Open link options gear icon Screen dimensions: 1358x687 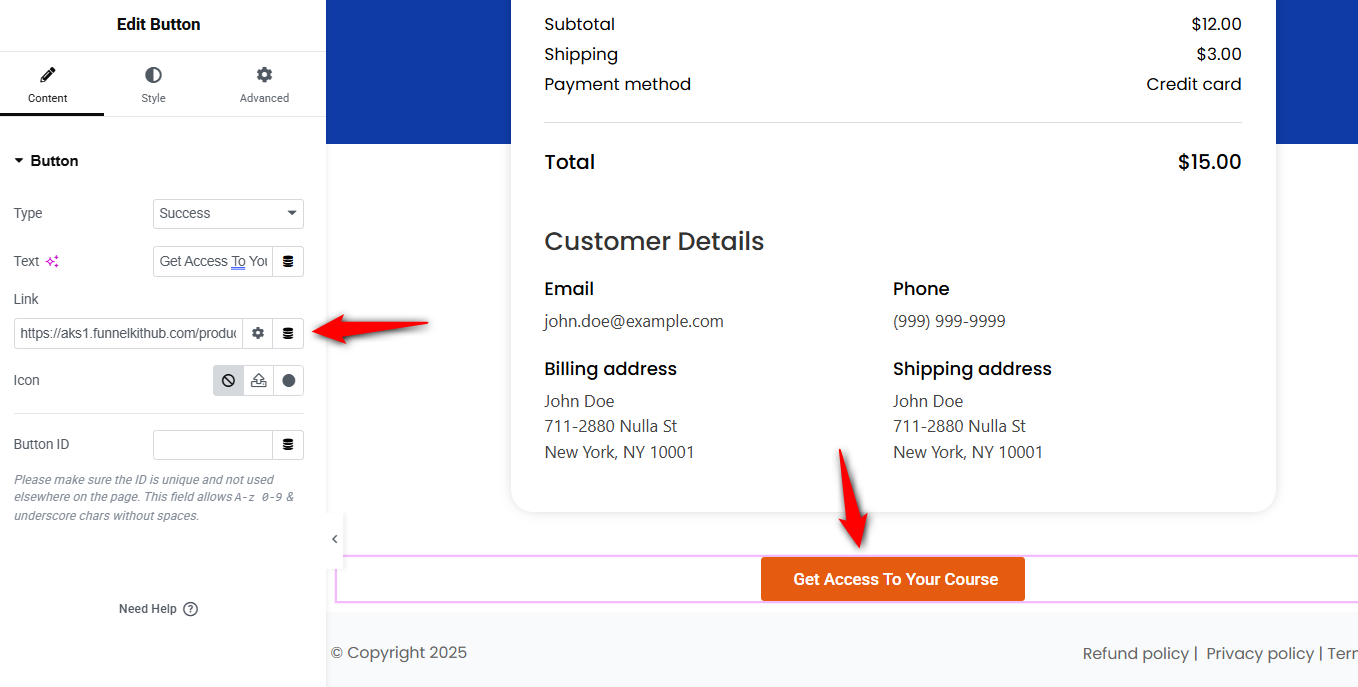tap(258, 333)
